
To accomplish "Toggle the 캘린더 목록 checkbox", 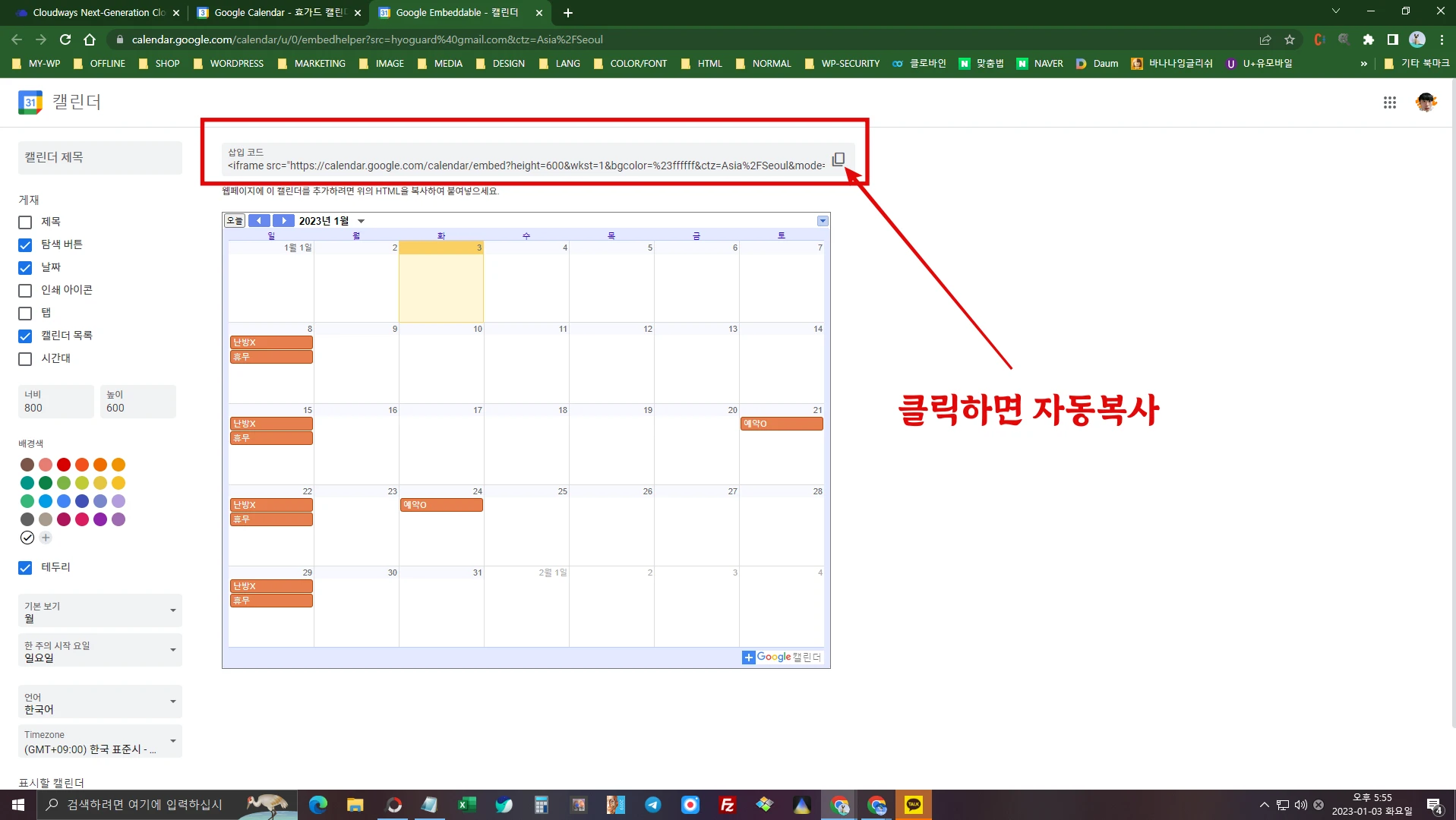I will pyautogui.click(x=25, y=336).
